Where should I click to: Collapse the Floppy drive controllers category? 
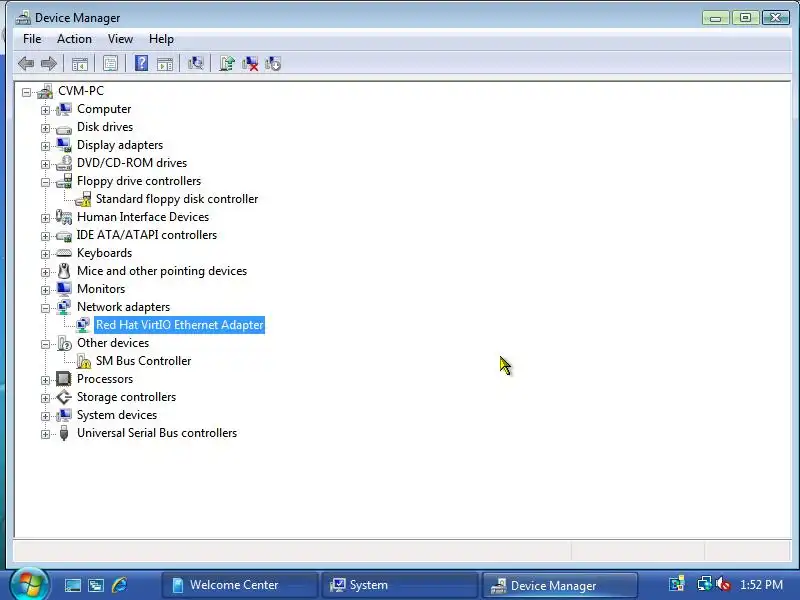pyautogui.click(x=45, y=182)
